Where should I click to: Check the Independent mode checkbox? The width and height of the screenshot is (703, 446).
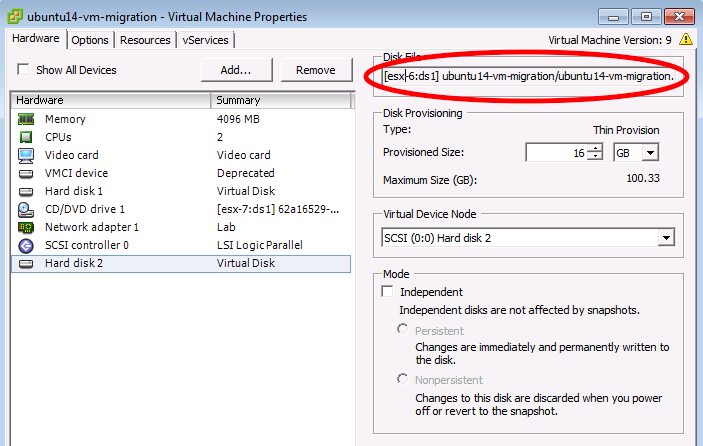[x=387, y=292]
